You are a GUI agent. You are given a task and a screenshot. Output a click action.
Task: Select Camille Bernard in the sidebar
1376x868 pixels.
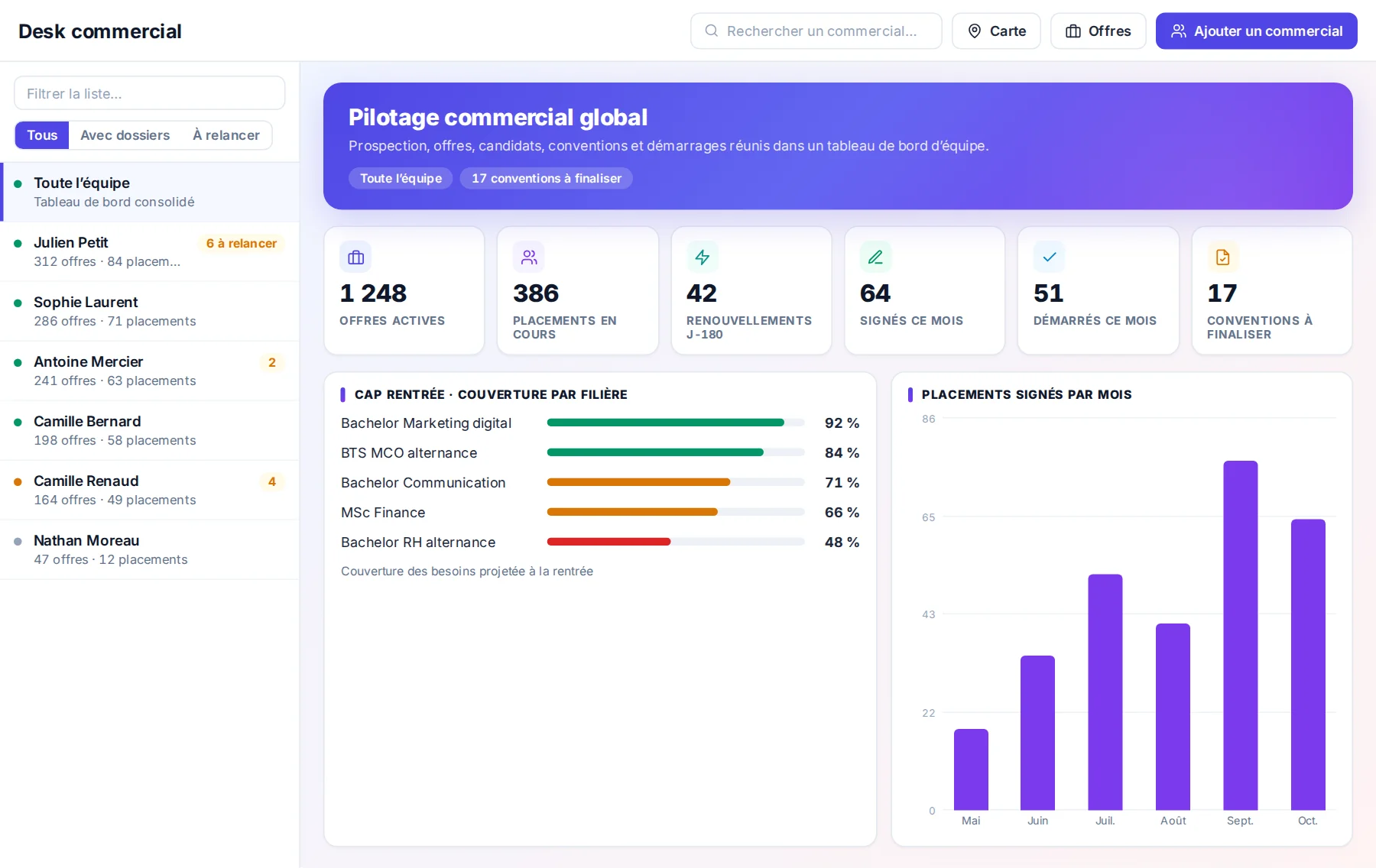pyautogui.click(x=150, y=430)
